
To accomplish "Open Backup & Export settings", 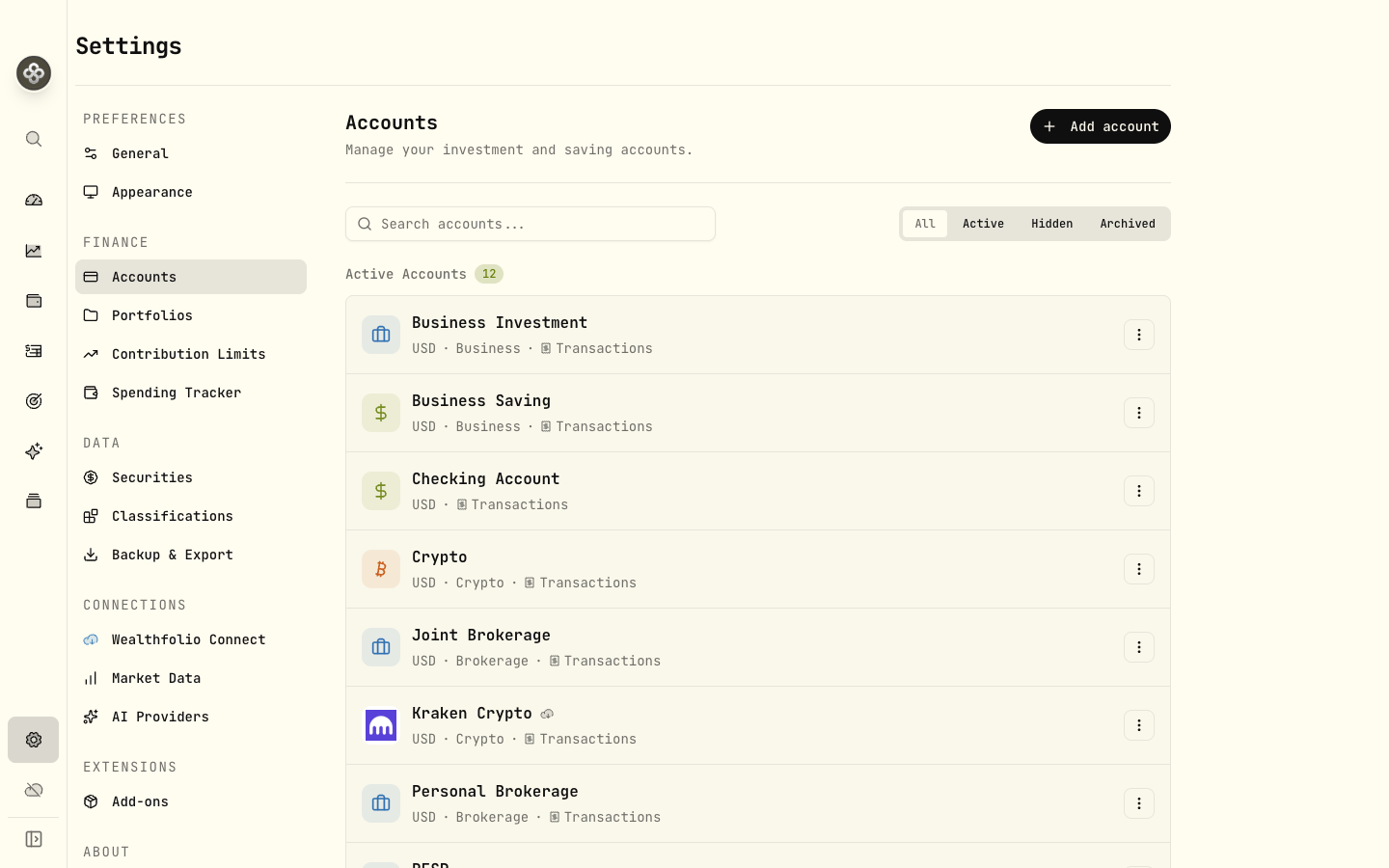I will (x=191, y=555).
